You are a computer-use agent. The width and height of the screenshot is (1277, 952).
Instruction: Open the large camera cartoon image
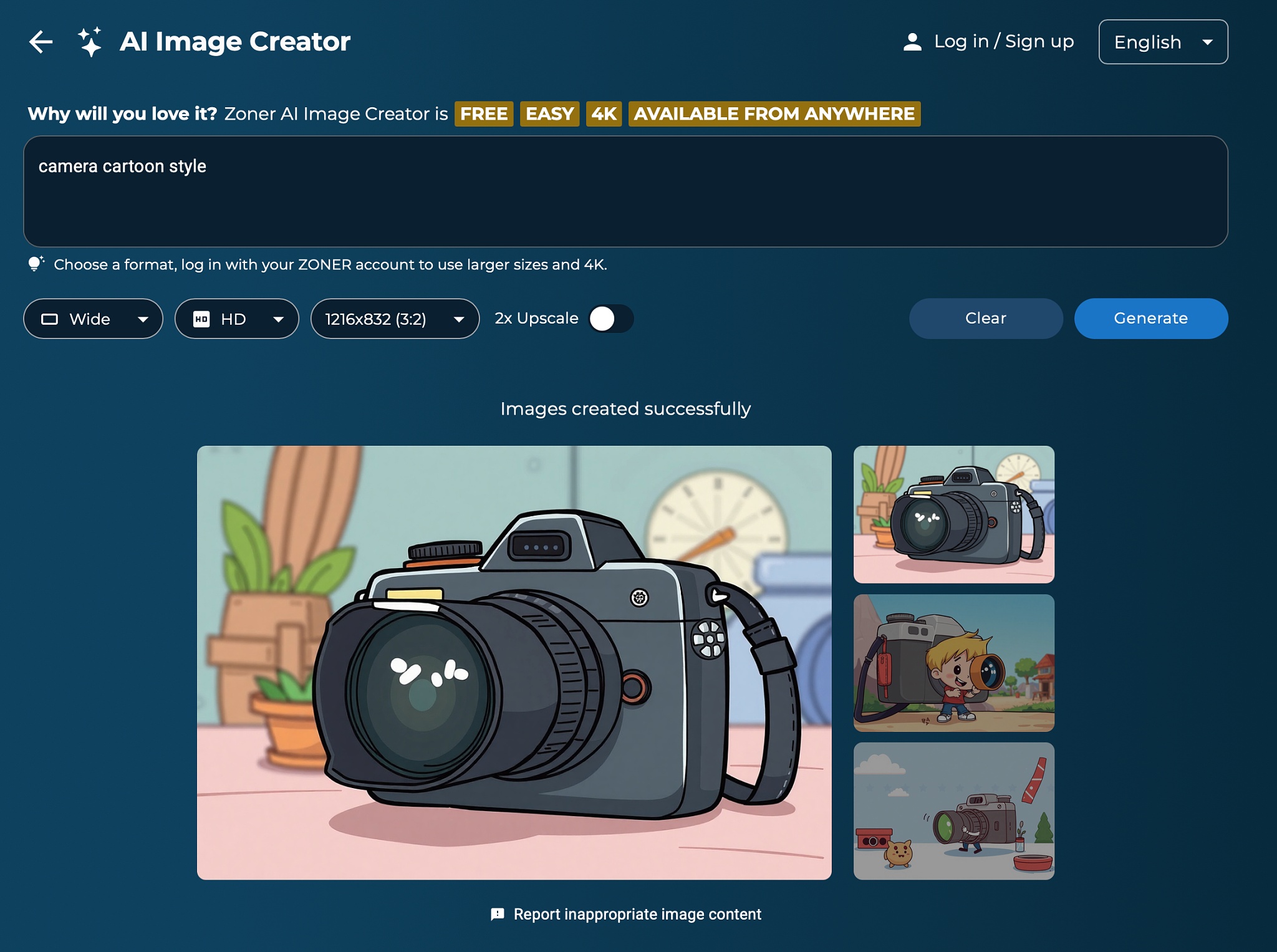pos(514,662)
